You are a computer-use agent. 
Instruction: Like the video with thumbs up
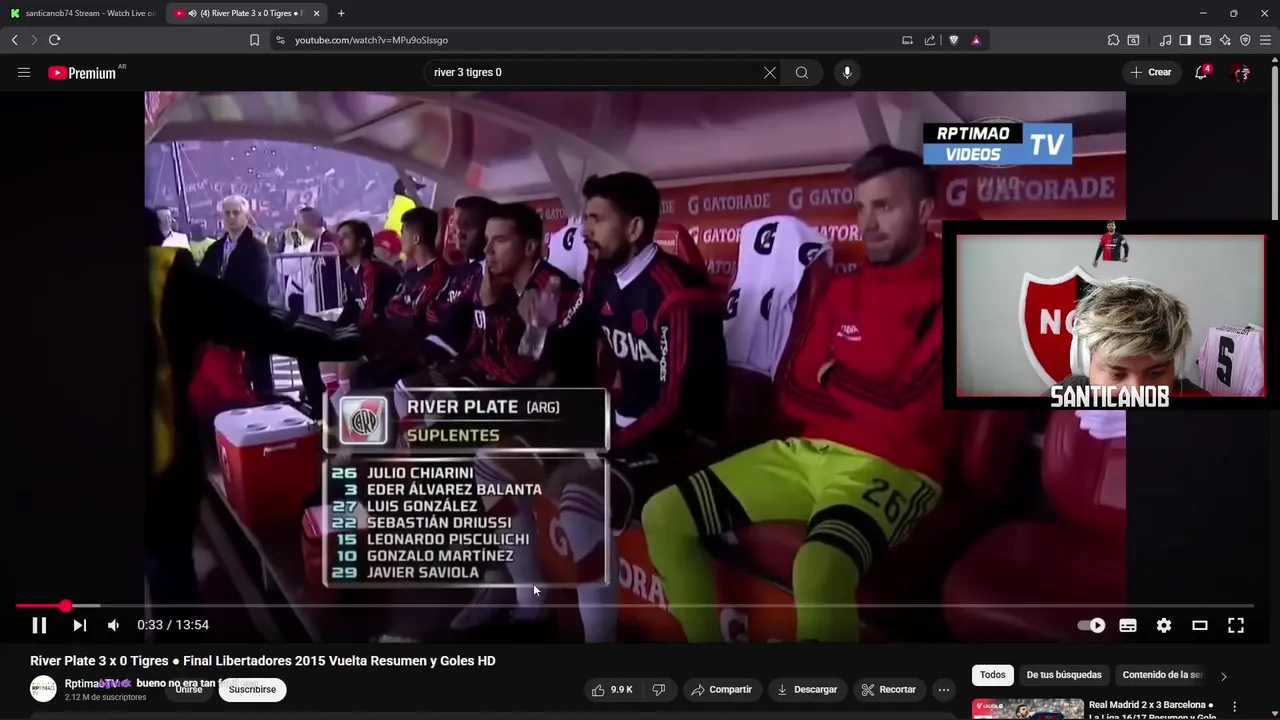click(x=612, y=689)
